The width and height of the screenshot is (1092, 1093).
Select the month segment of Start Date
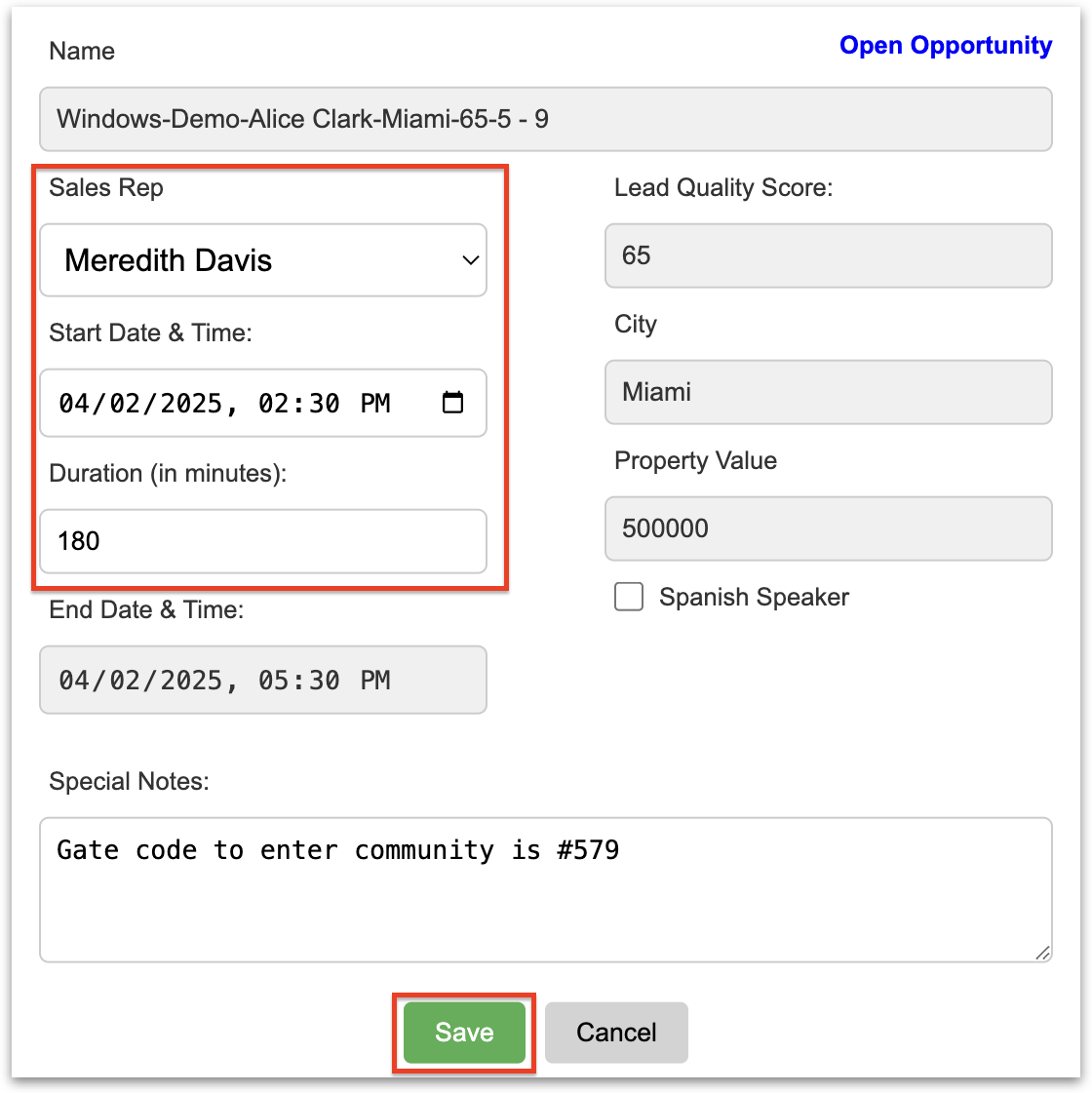point(72,404)
